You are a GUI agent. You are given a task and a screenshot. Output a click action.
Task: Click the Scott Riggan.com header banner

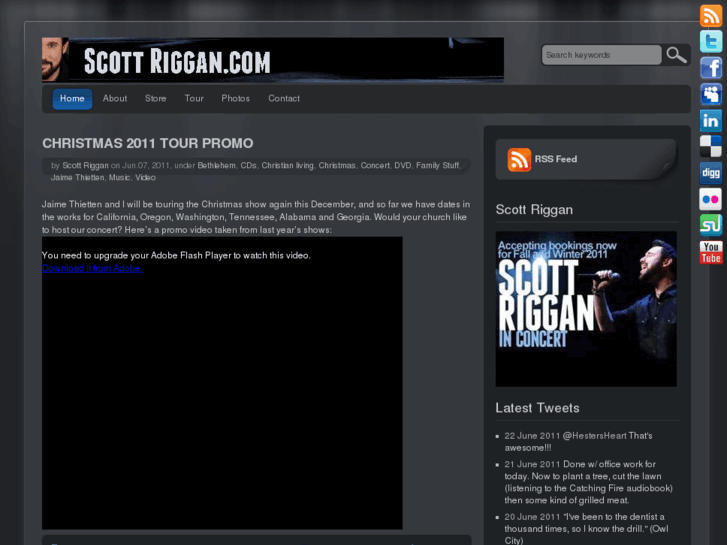tap(273, 60)
